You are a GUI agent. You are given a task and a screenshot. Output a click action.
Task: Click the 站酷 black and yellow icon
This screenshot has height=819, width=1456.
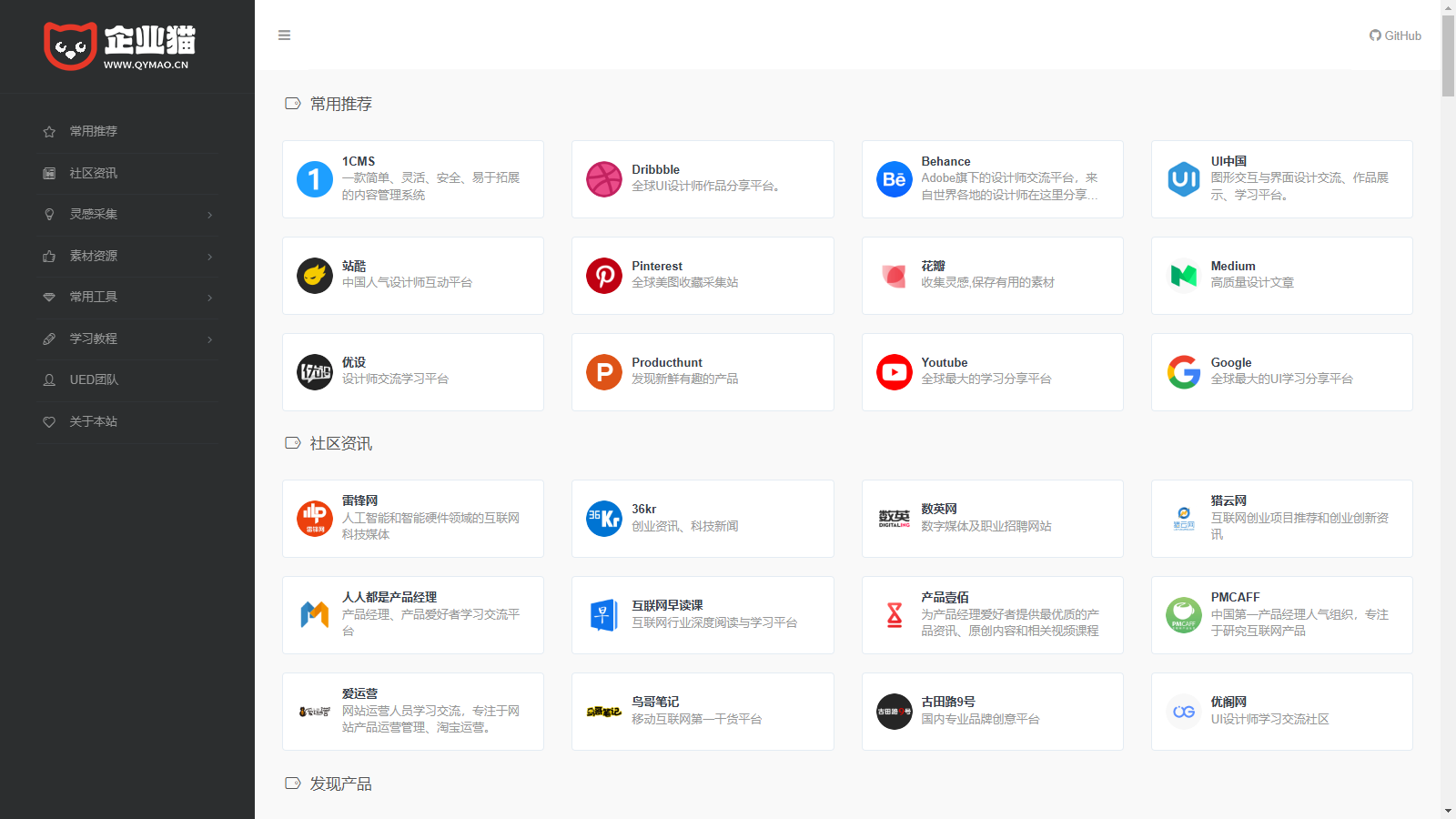(315, 276)
